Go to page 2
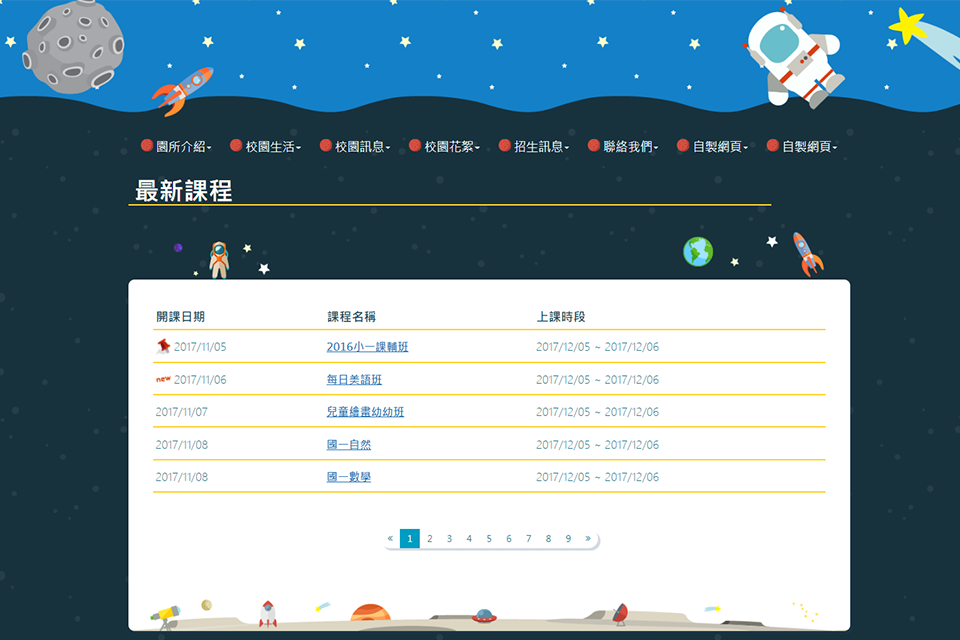Viewport: 960px width, 640px height. pos(430,538)
